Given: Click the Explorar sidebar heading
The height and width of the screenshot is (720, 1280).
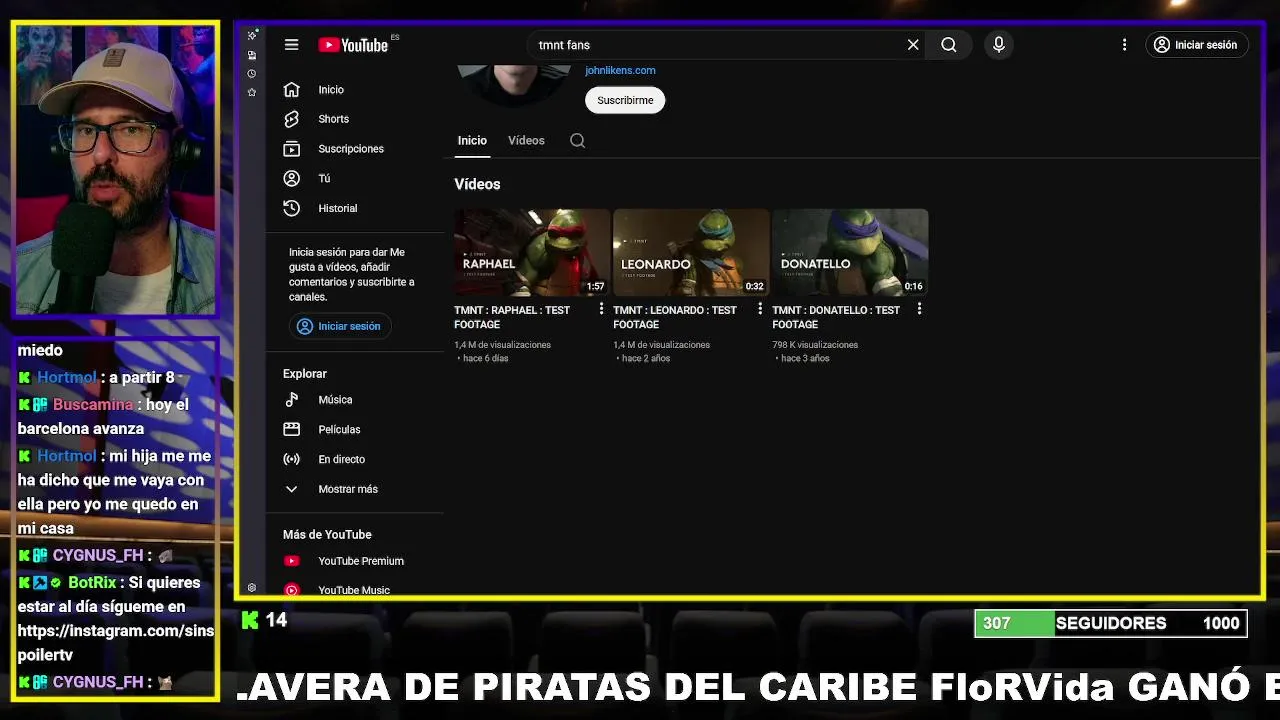Looking at the screenshot, I should tap(305, 374).
